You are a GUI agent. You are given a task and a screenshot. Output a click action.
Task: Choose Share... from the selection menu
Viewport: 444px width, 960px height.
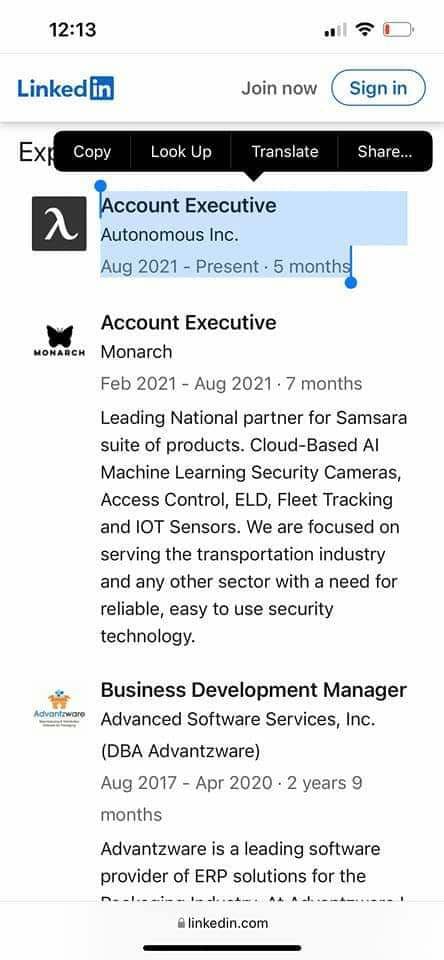pyautogui.click(x=385, y=152)
